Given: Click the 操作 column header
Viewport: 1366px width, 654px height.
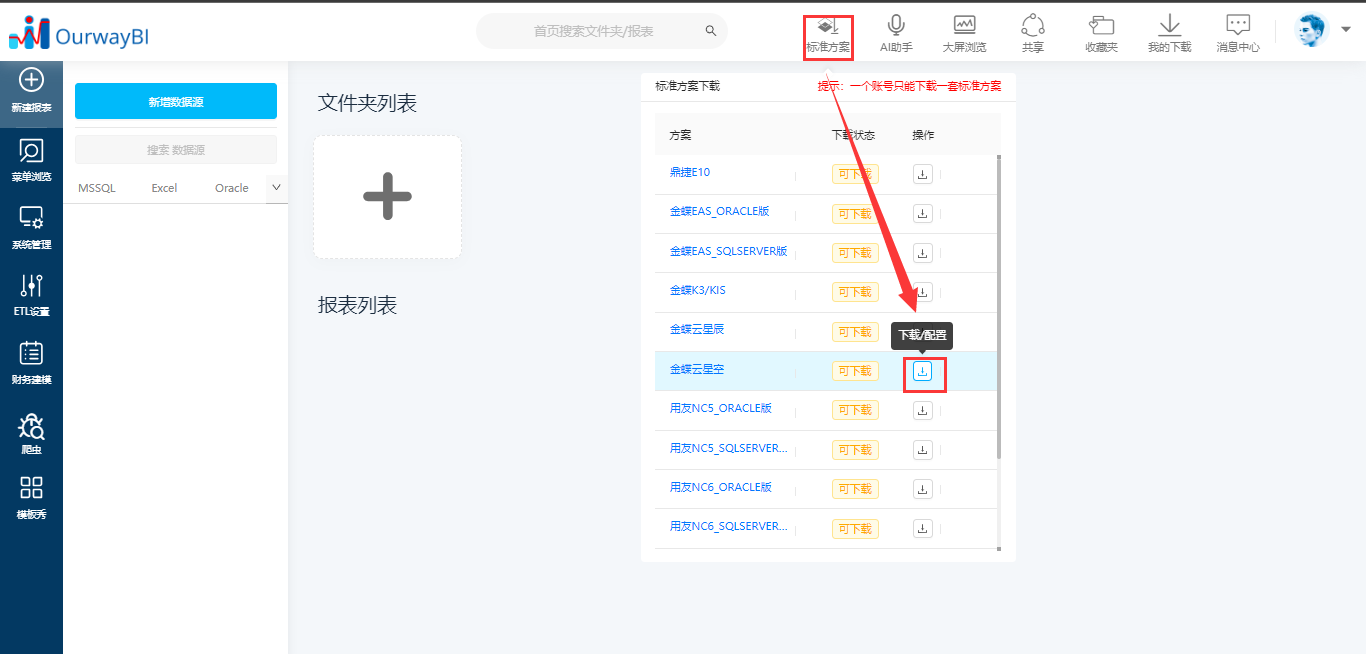Looking at the screenshot, I should coord(923,135).
